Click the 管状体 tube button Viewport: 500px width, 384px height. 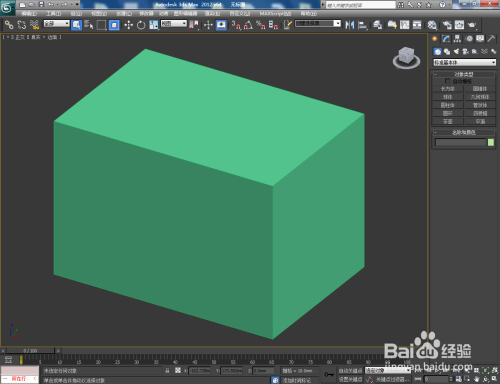pos(480,105)
